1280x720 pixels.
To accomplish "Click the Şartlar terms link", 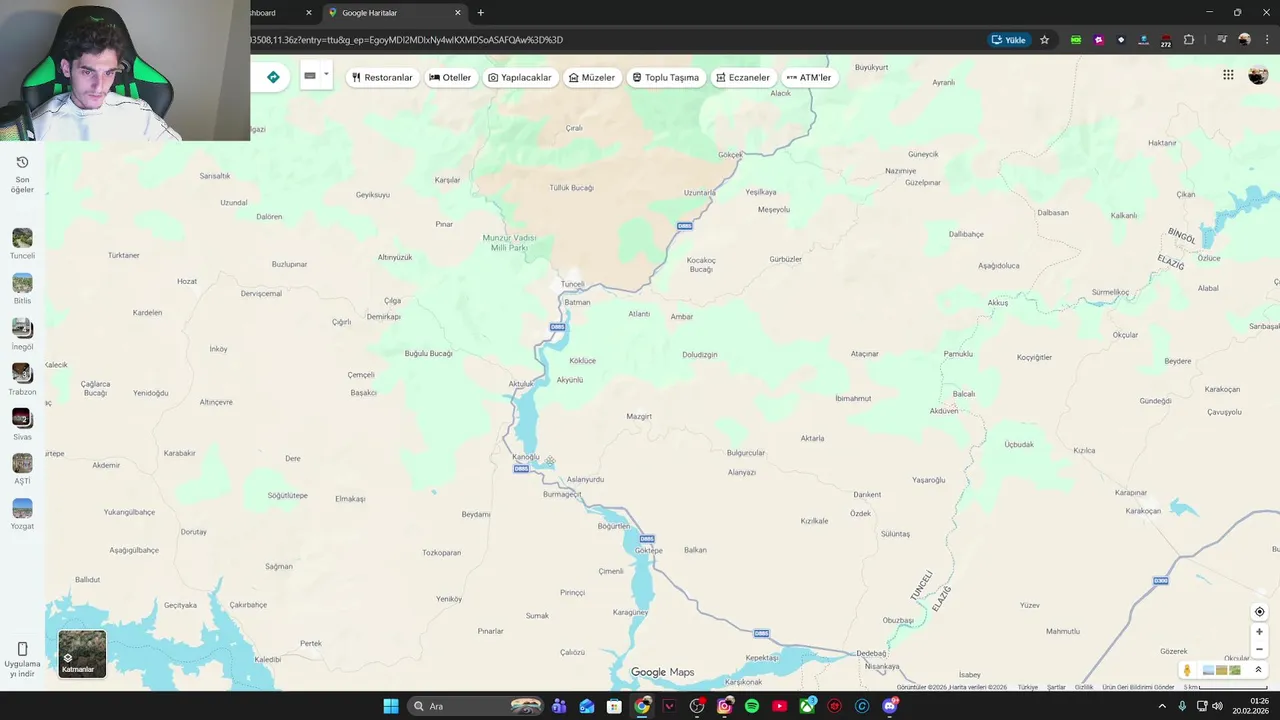I will click(x=1056, y=687).
